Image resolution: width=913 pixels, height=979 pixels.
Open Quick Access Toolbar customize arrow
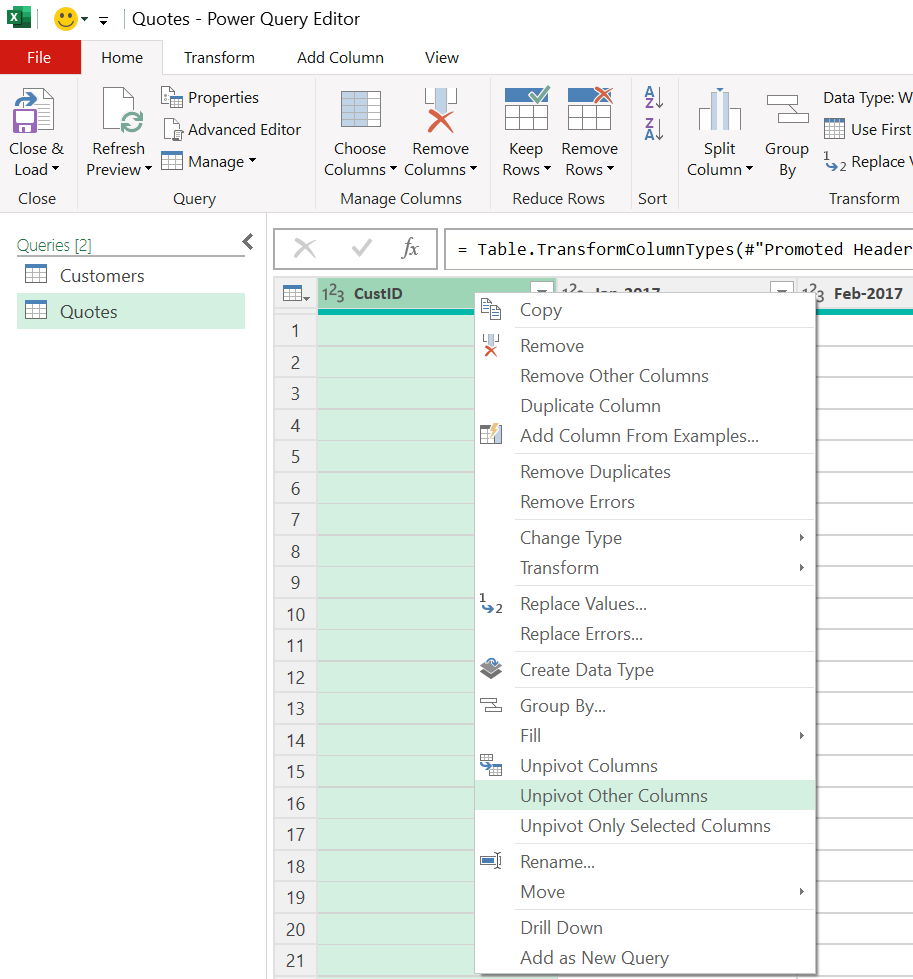click(104, 21)
